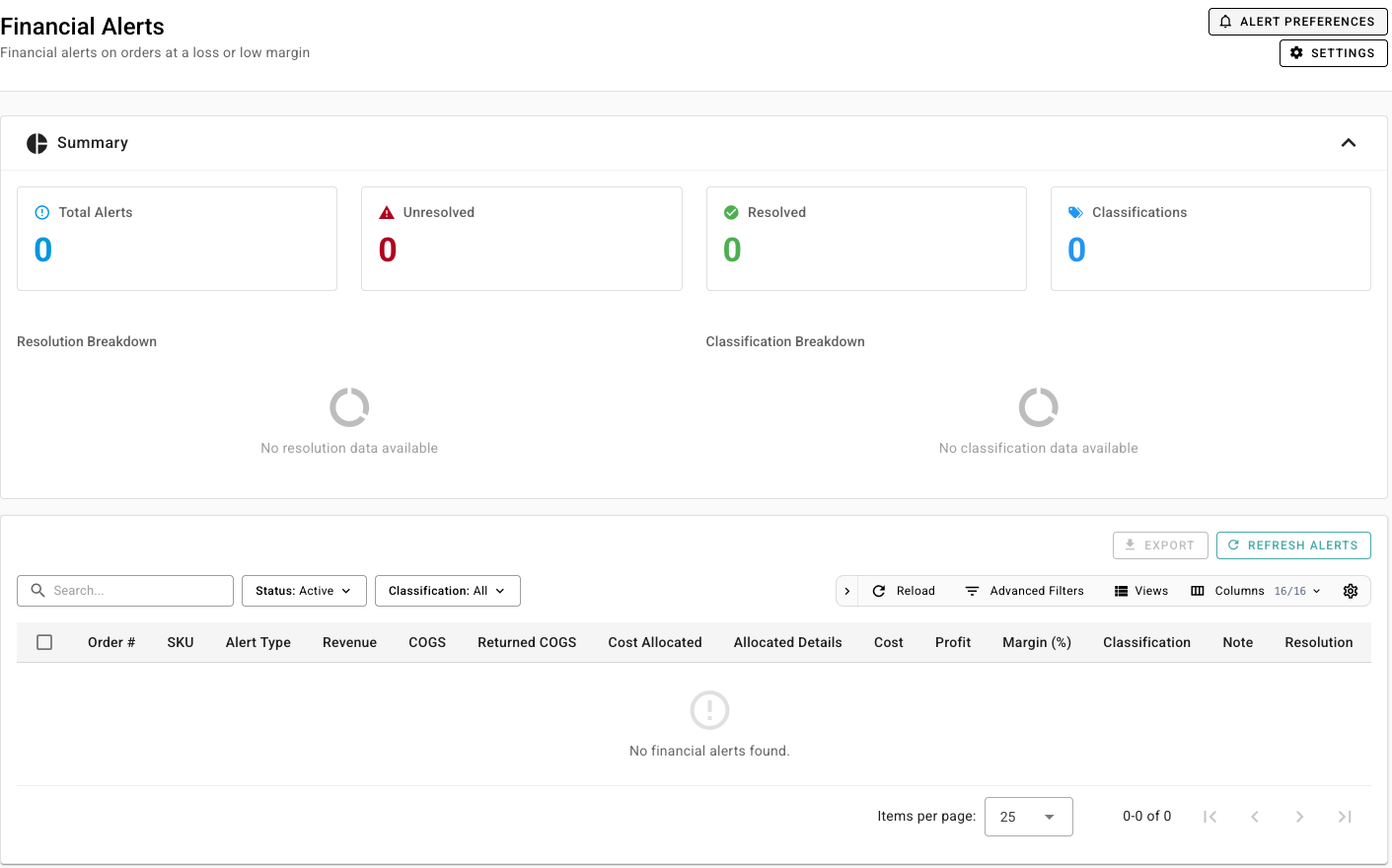
Task: Click the Classifications tag icon
Action: point(1076,212)
